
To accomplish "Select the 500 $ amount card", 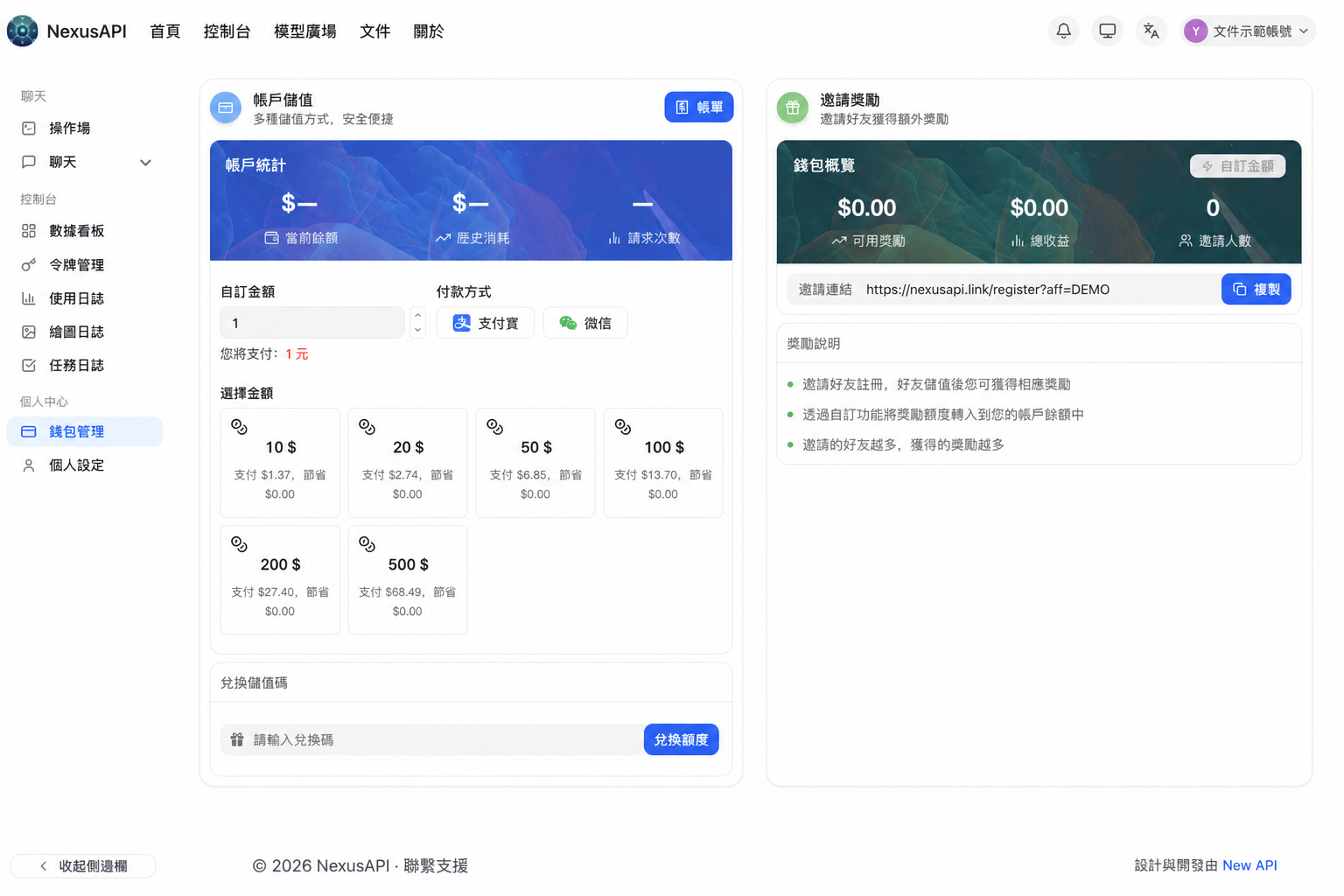I will click(408, 580).
